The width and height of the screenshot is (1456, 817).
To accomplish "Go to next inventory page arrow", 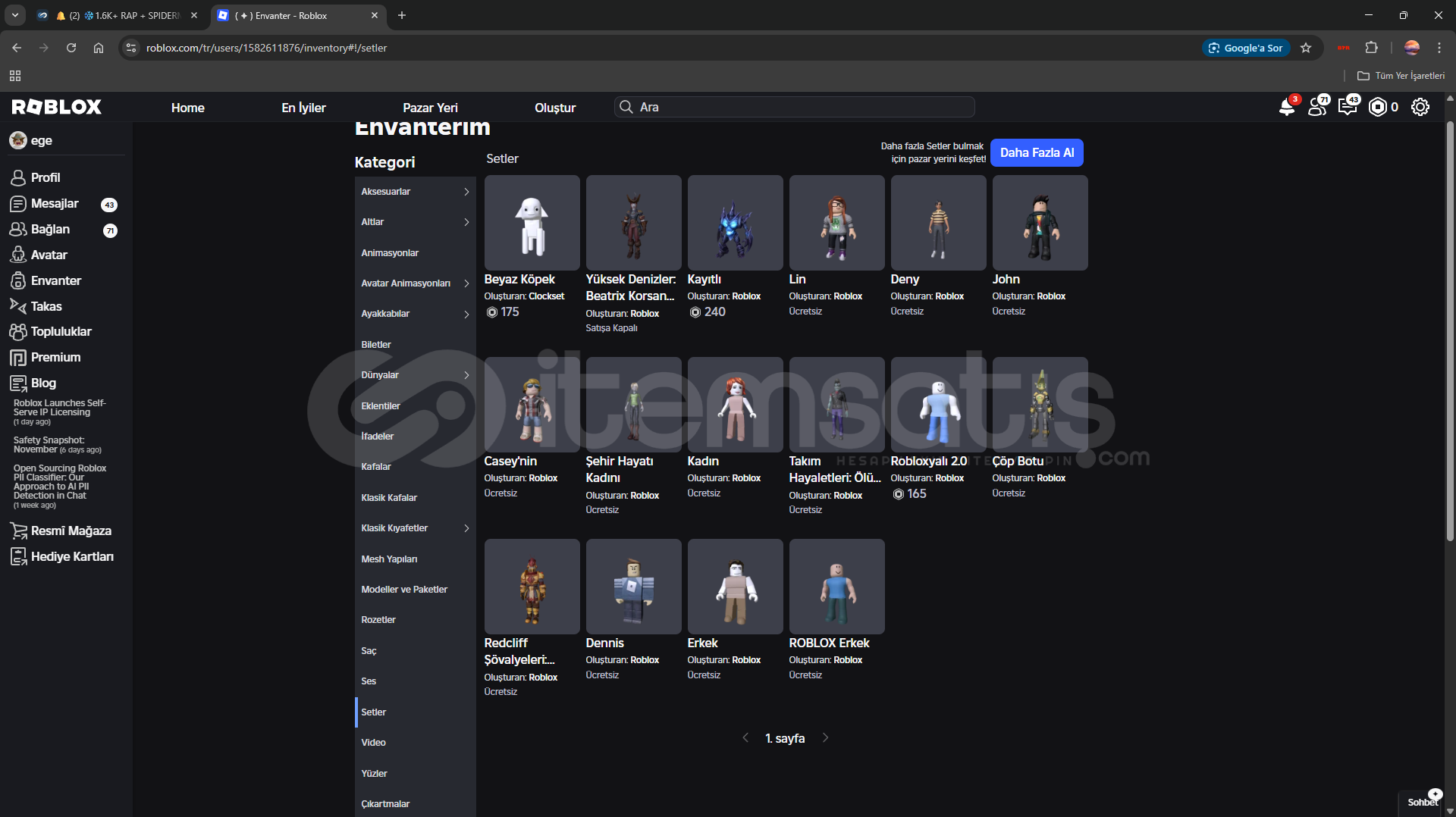I will (825, 738).
